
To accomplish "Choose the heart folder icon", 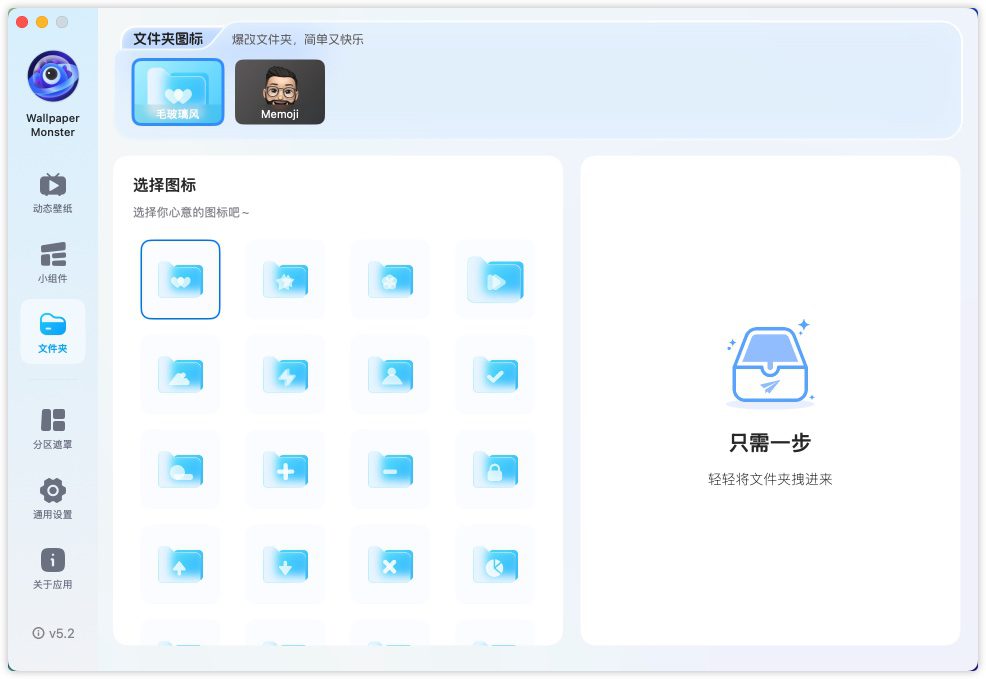I will coord(180,279).
